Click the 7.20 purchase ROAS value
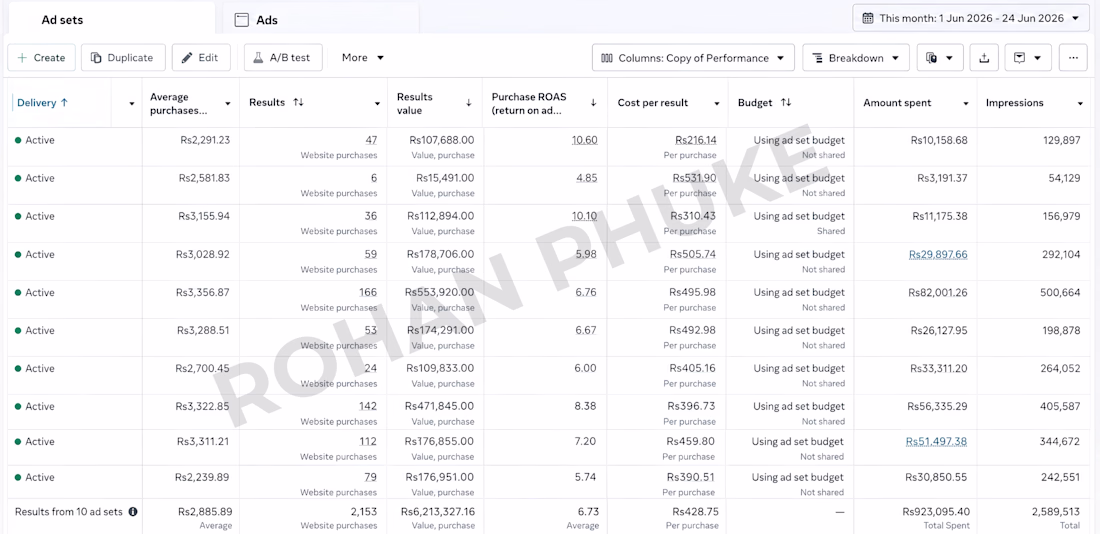 tap(586, 441)
